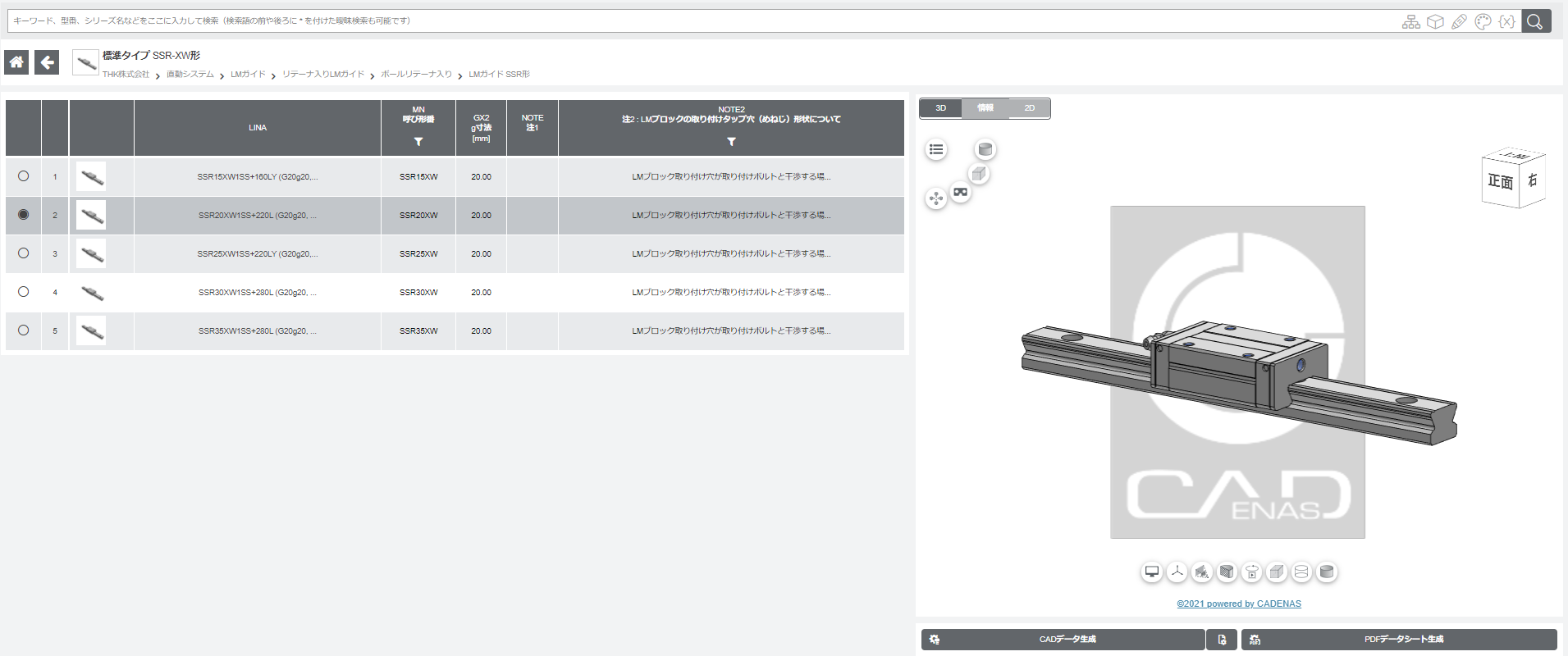
Task: Select radio button for row SSR15XW
Action: pyautogui.click(x=23, y=175)
